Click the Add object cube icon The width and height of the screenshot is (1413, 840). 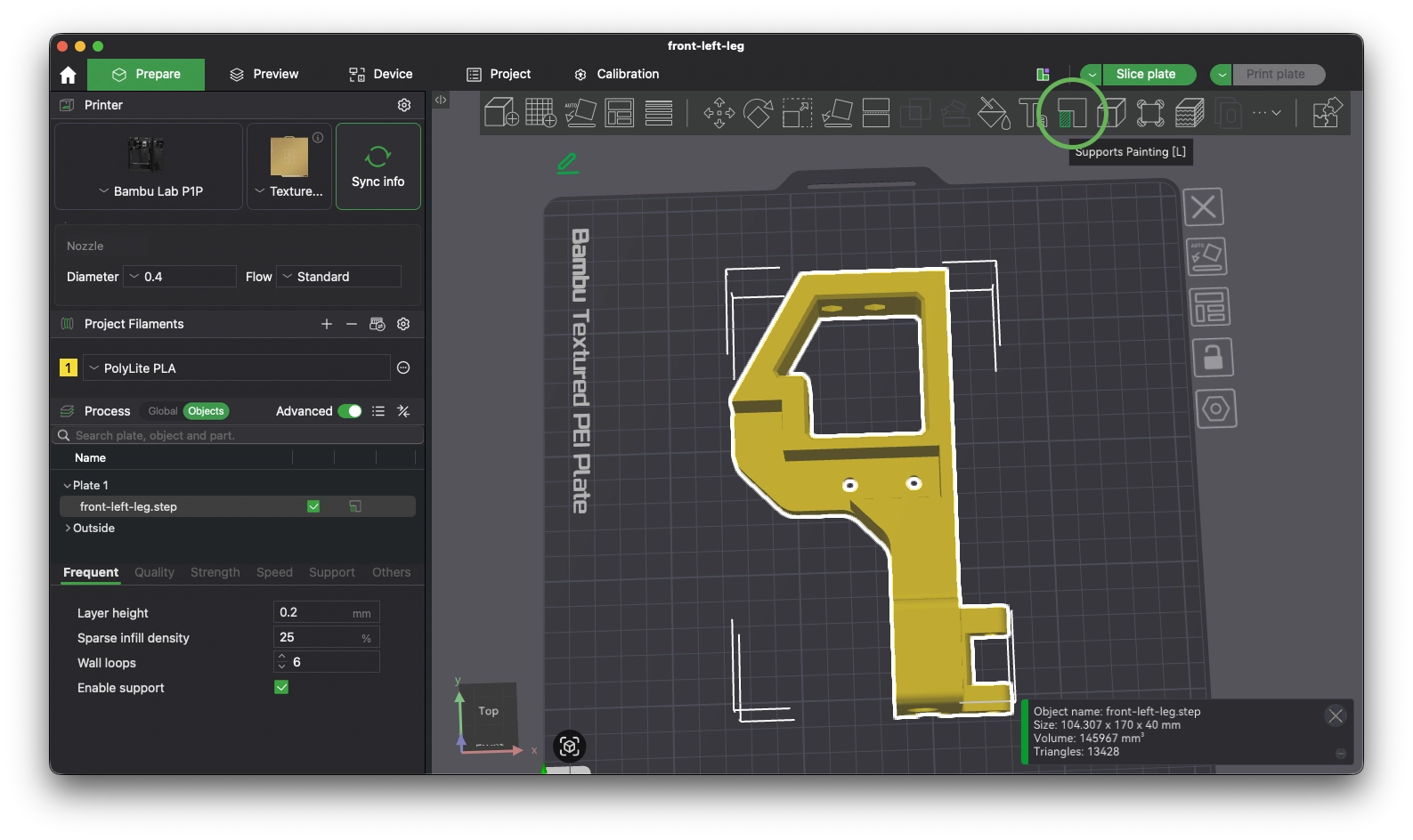coord(500,113)
